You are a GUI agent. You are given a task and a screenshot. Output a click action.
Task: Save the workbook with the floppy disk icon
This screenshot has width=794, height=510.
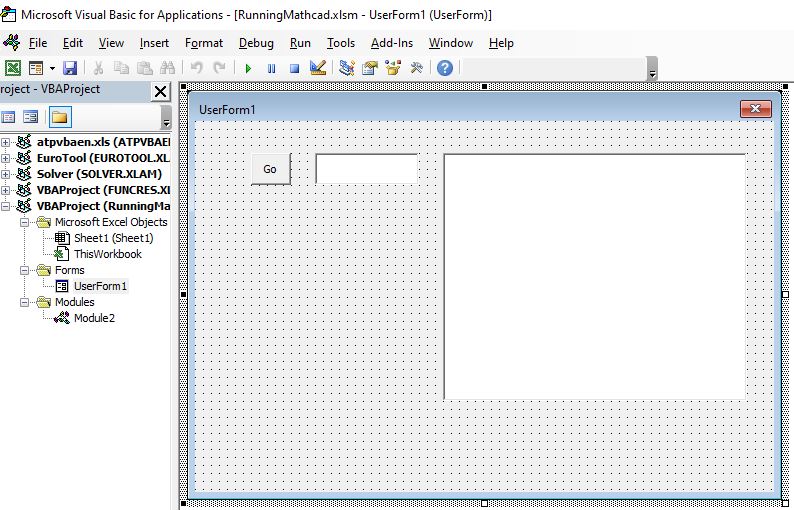(x=70, y=68)
